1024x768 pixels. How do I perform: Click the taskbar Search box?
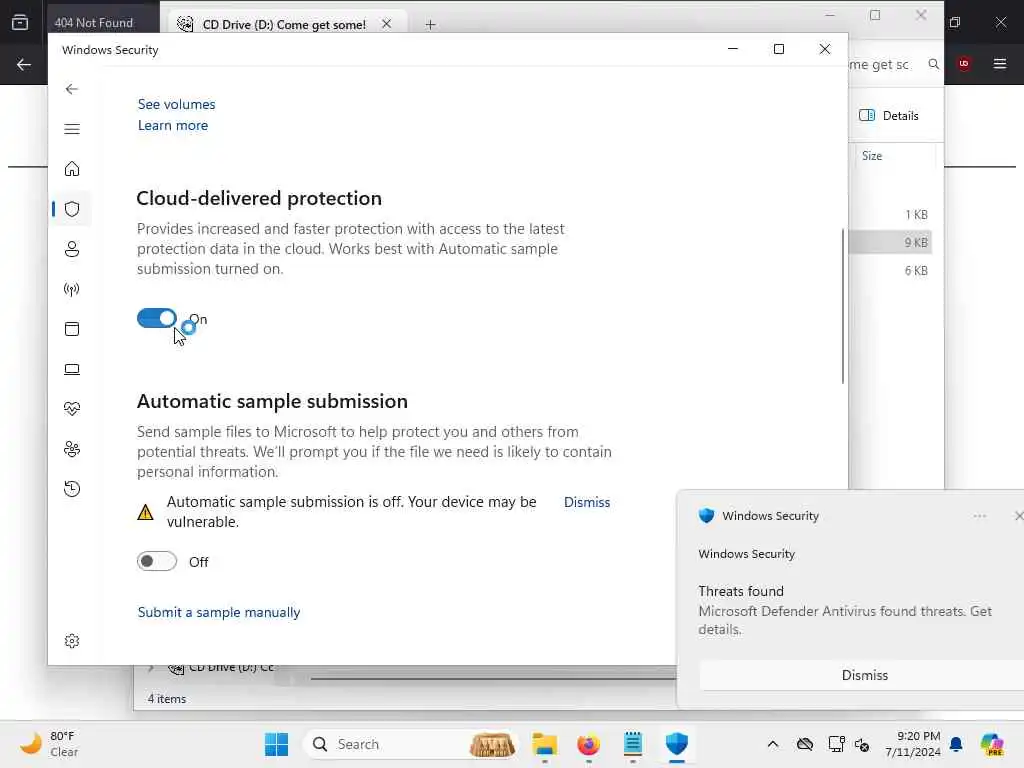click(x=411, y=744)
